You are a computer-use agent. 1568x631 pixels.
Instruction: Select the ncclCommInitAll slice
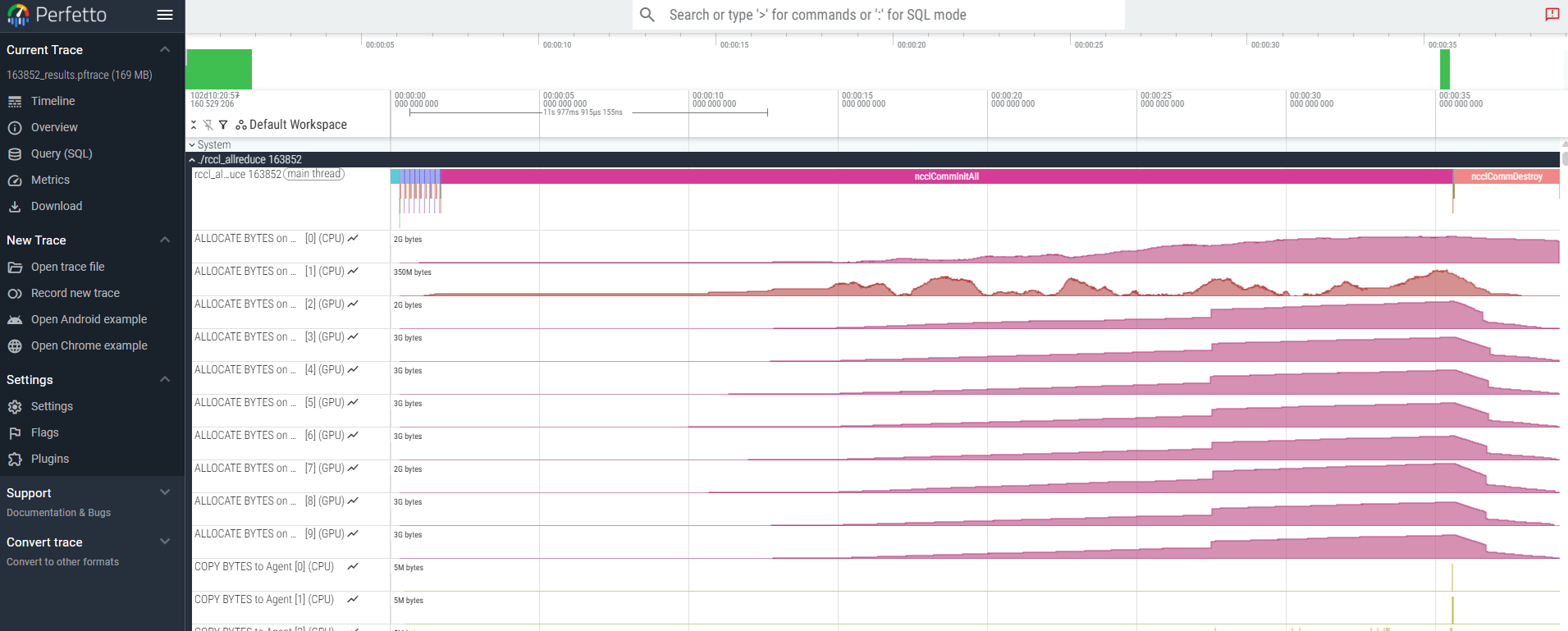[x=946, y=176]
